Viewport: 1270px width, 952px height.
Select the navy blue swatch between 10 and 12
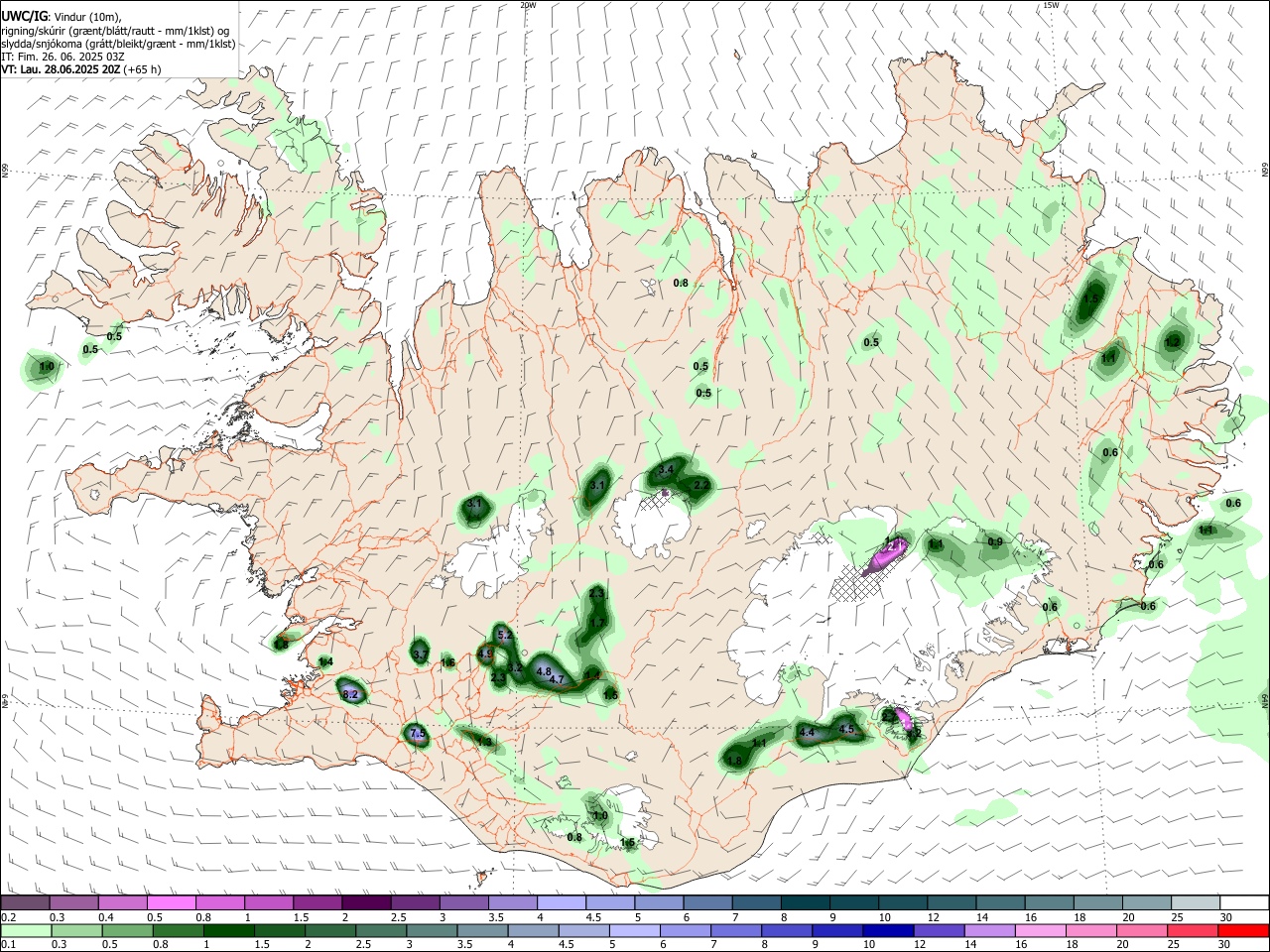pos(886,930)
